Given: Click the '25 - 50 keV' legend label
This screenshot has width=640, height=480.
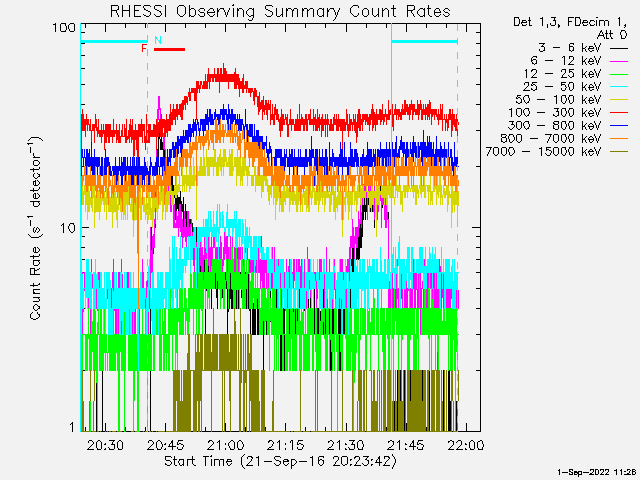Looking at the screenshot, I should (x=562, y=87).
